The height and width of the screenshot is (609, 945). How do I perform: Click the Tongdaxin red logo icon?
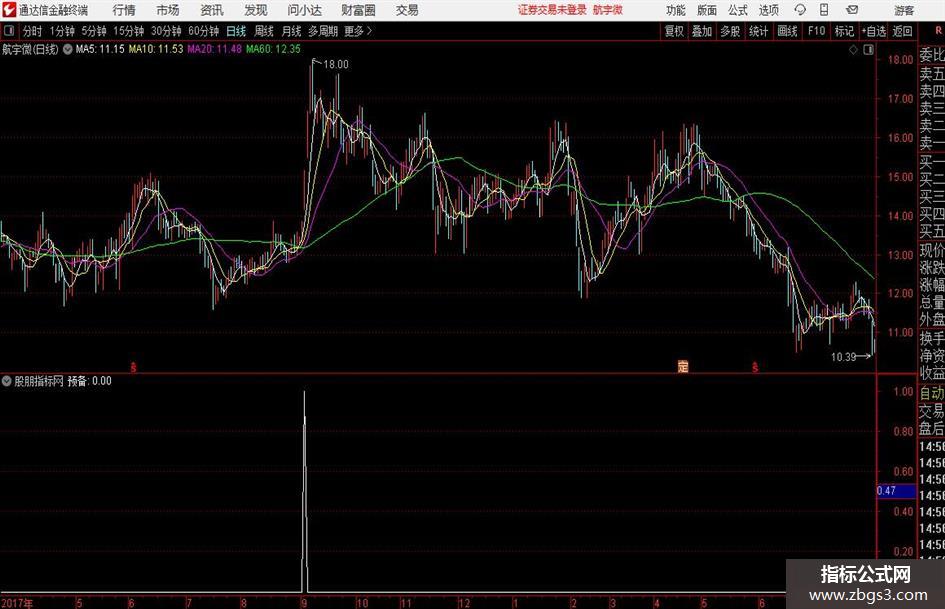pos(9,10)
